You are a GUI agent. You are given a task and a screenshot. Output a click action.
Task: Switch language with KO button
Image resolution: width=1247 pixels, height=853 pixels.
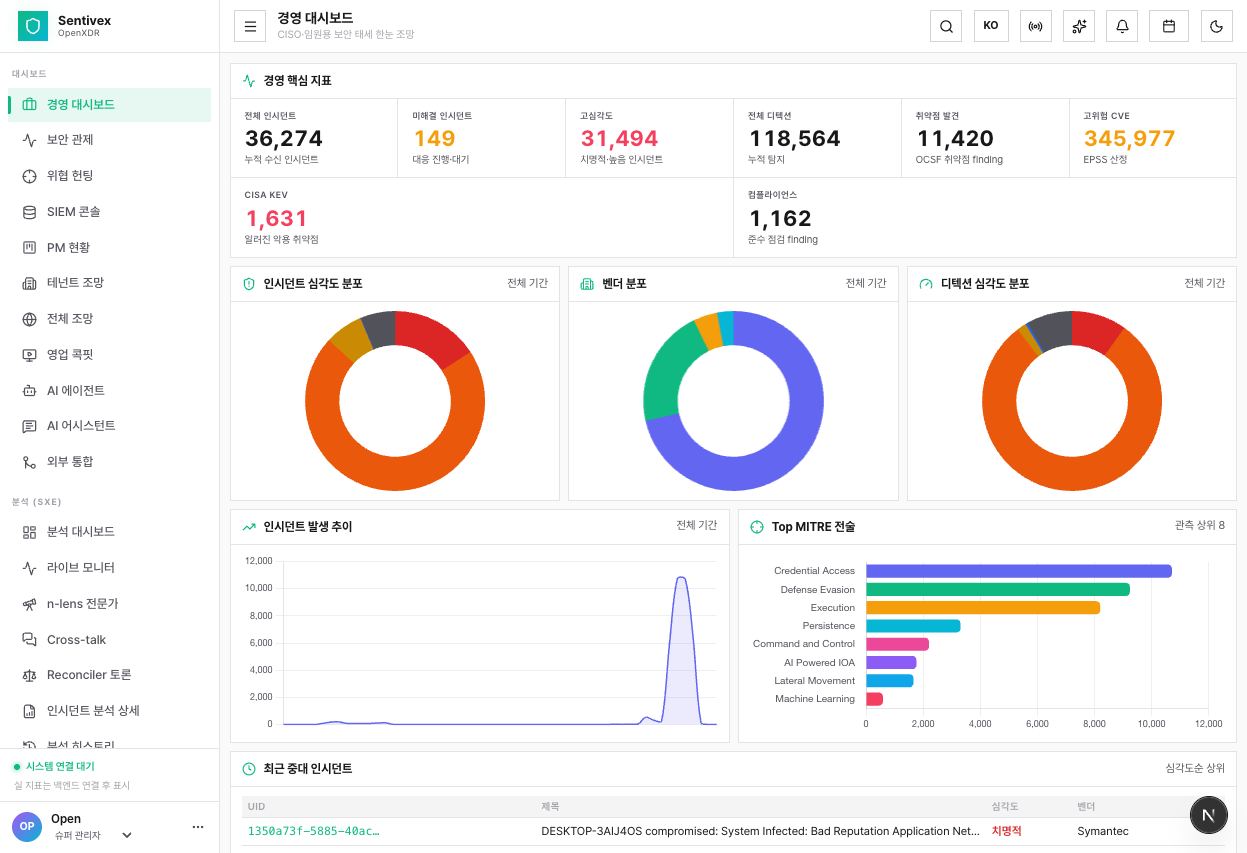990,26
